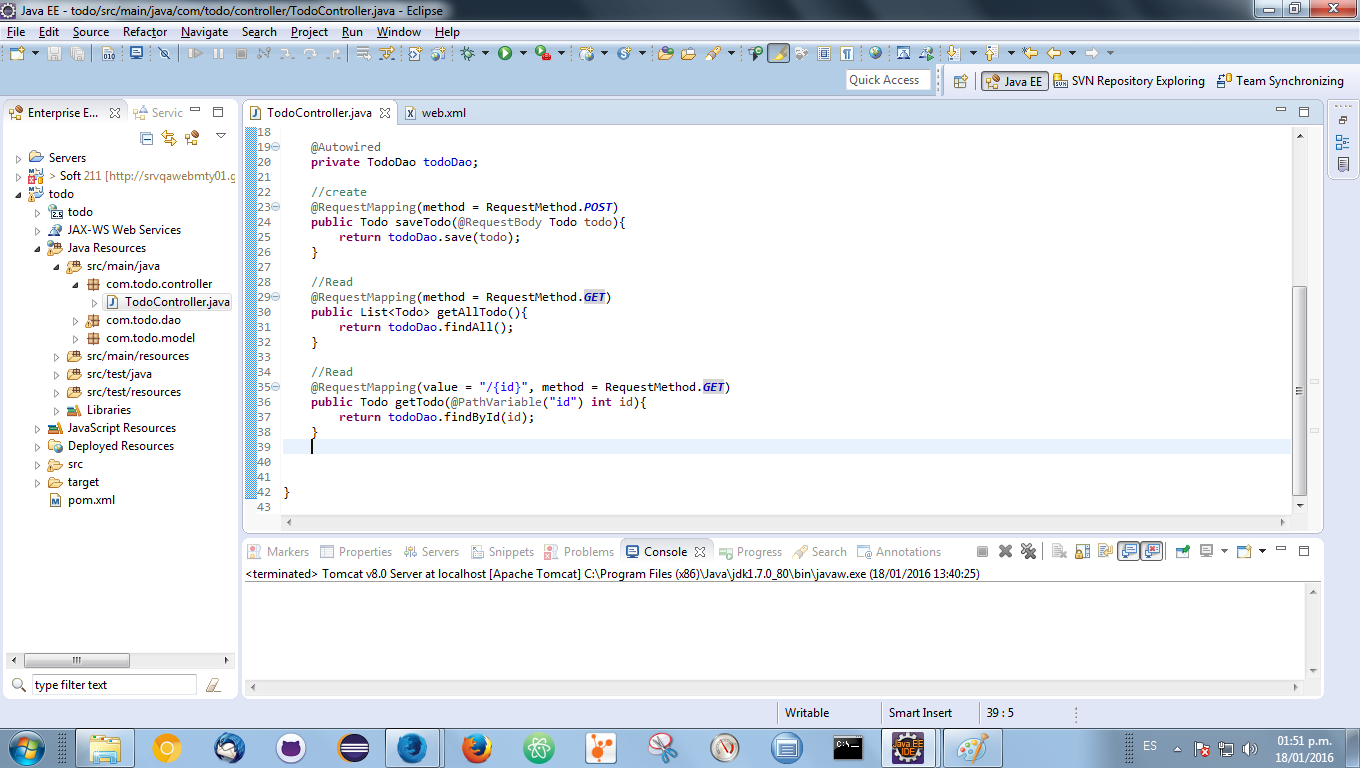Click Remove All Terminated Launches icon
Screen dimensions: 1362x768
pos(1028,551)
